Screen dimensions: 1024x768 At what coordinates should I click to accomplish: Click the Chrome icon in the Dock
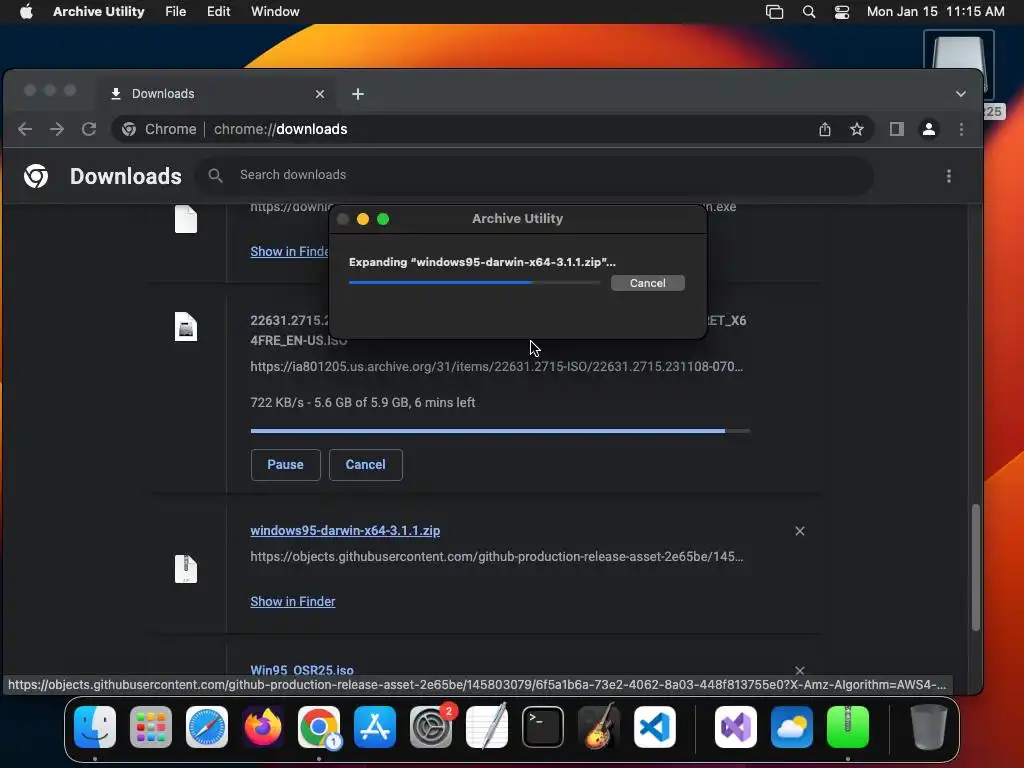tap(319, 727)
